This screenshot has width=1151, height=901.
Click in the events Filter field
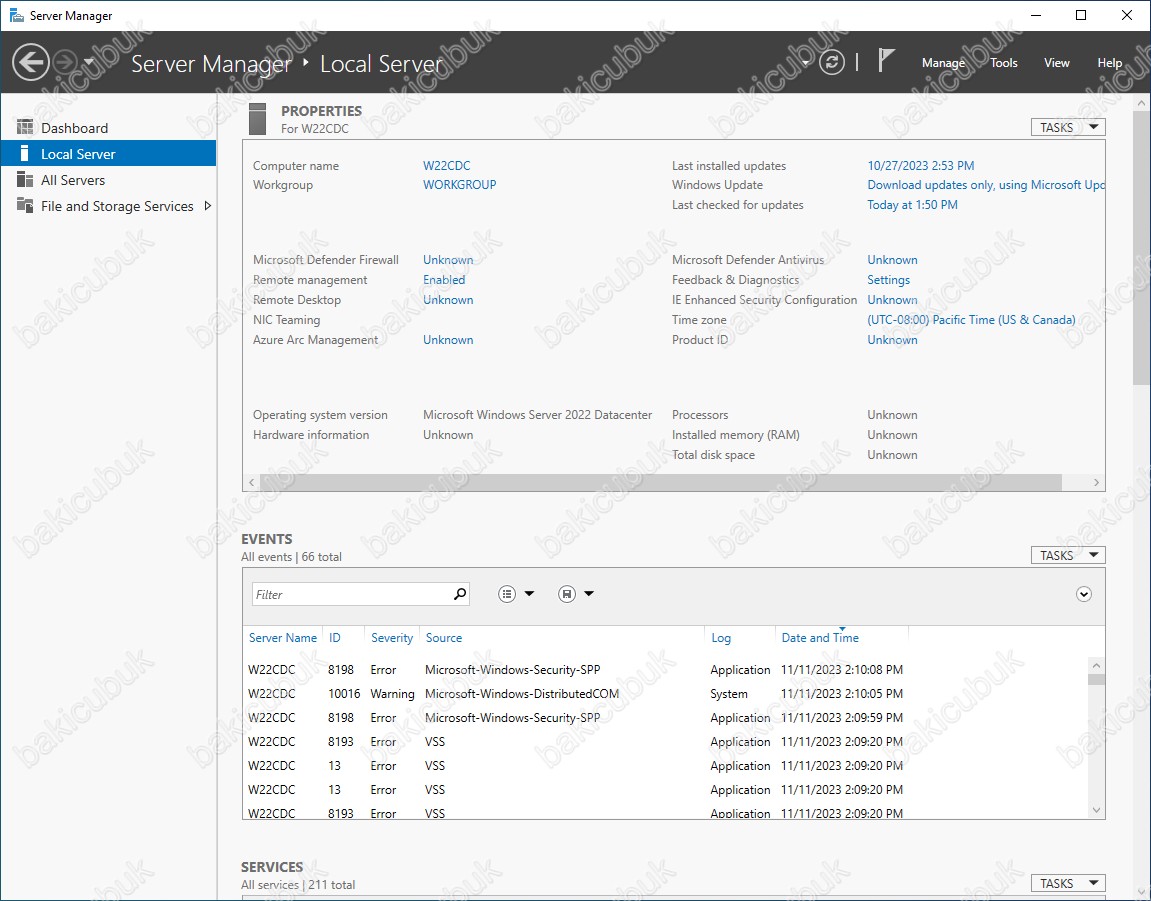[351, 594]
